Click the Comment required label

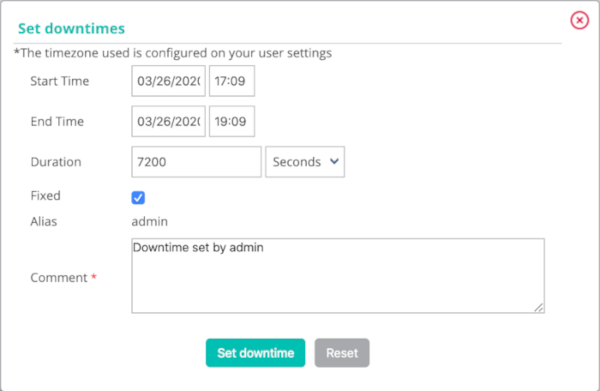[x=64, y=277]
